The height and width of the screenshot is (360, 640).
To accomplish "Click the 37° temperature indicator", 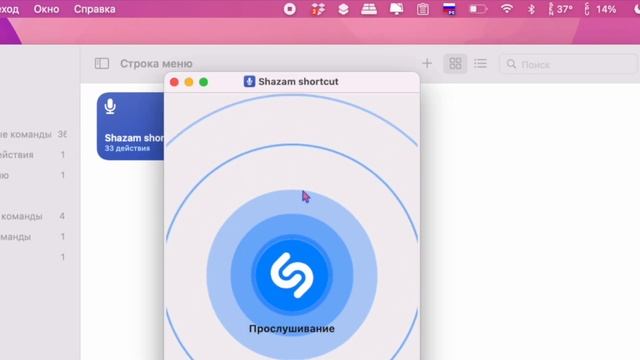I will click(x=560, y=9).
